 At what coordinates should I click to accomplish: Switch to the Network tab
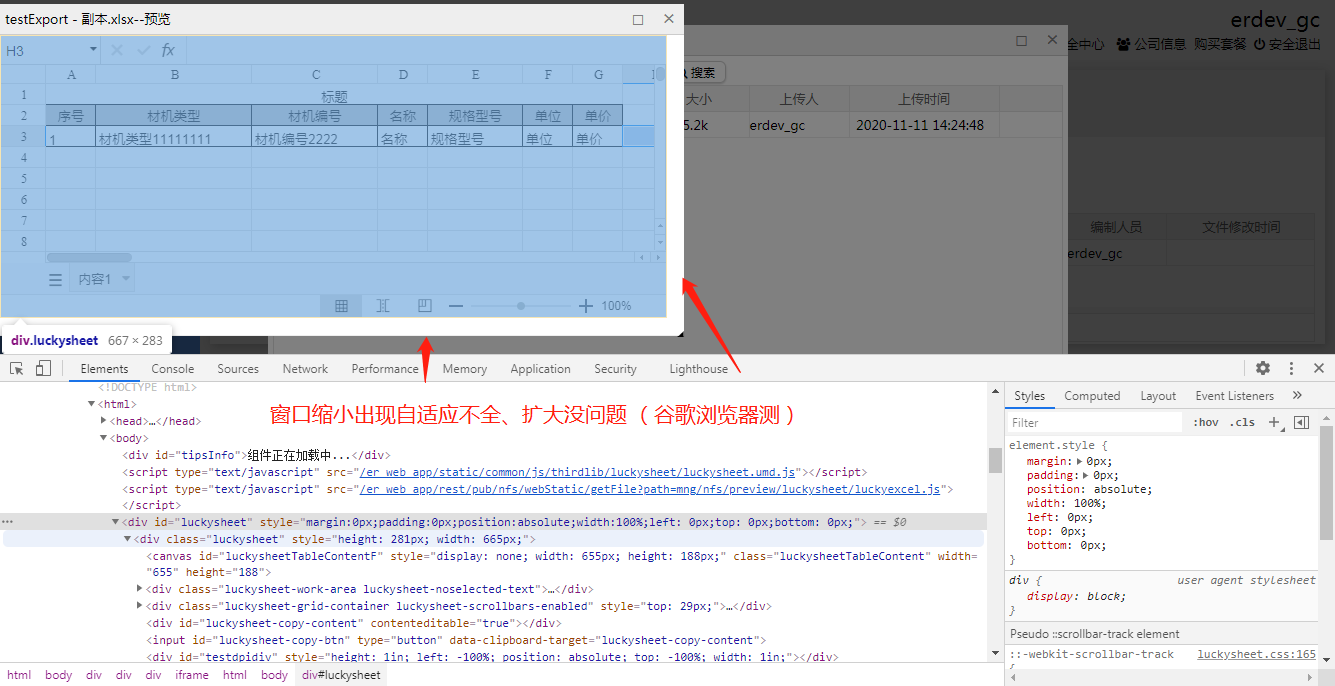[305, 369]
